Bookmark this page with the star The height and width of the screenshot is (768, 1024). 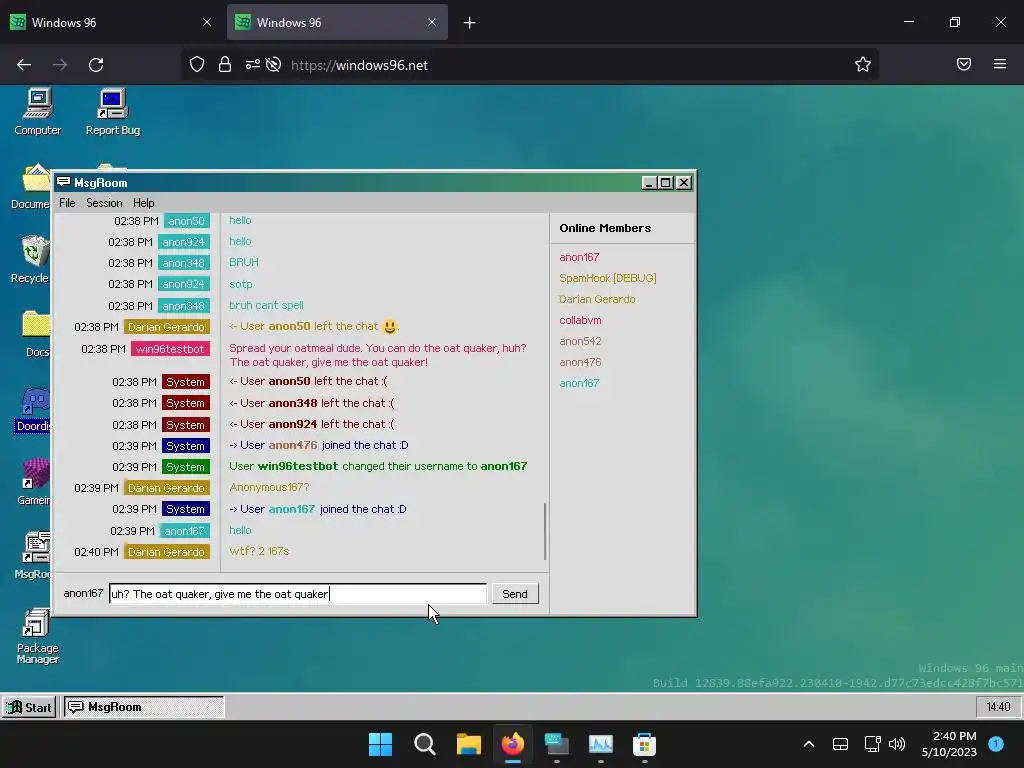pyautogui.click(x=863, y=64)
